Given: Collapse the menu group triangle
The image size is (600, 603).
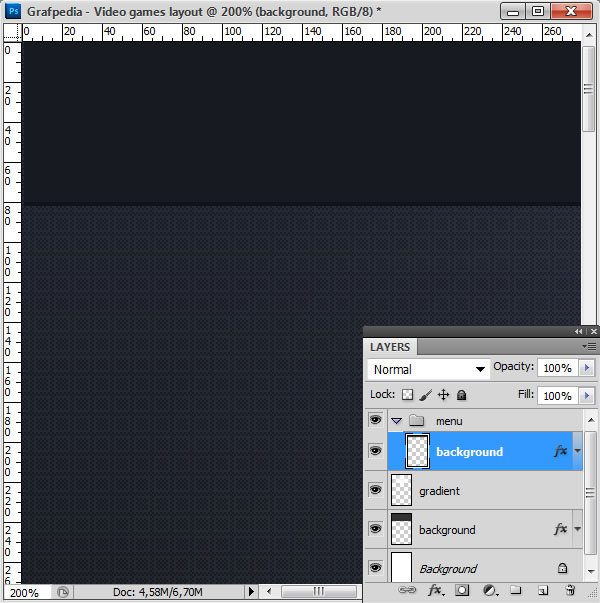Looking at the screenshot, I should pyautogui.click(x=397, y=421).
